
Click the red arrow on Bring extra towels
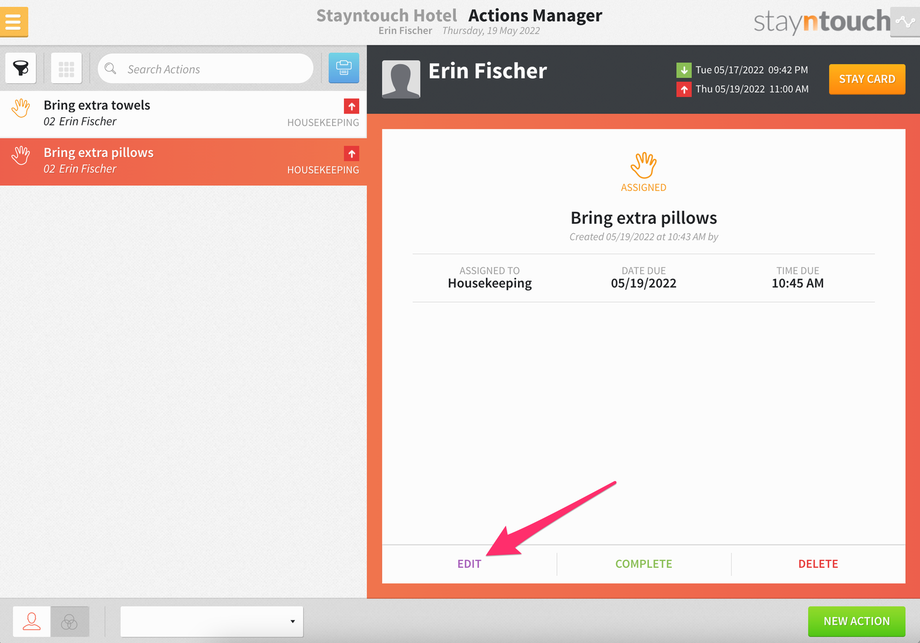[x=351, y=106]
